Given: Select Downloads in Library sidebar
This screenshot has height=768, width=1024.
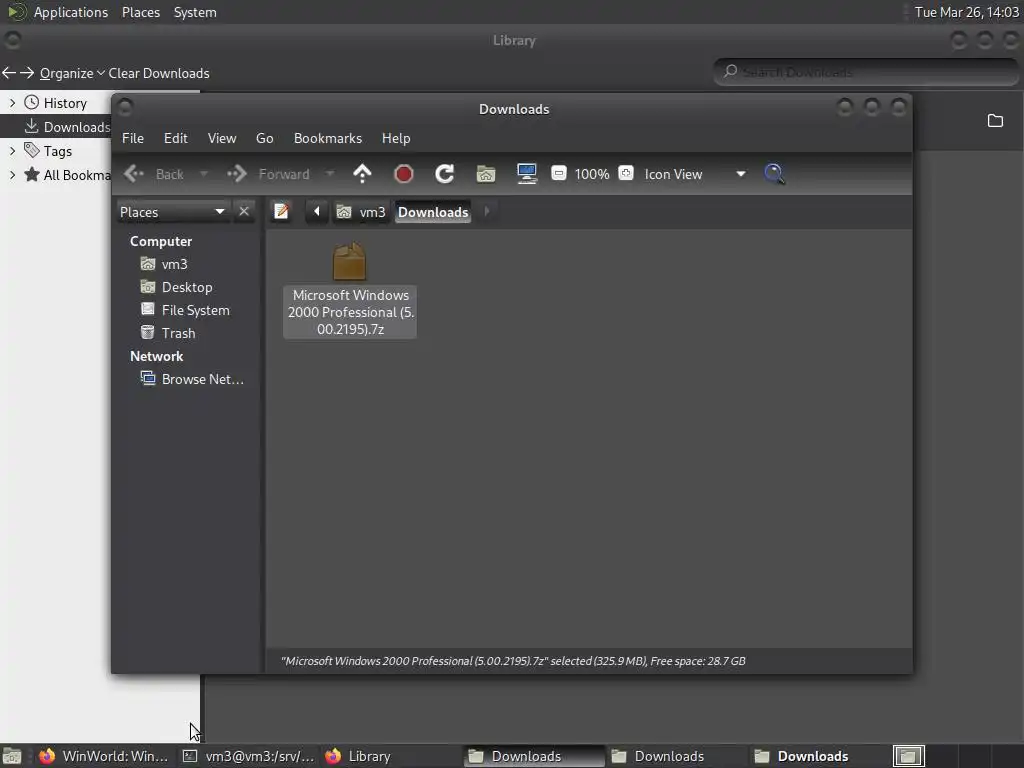Looking at the screenshot, I should pos(67,127).
